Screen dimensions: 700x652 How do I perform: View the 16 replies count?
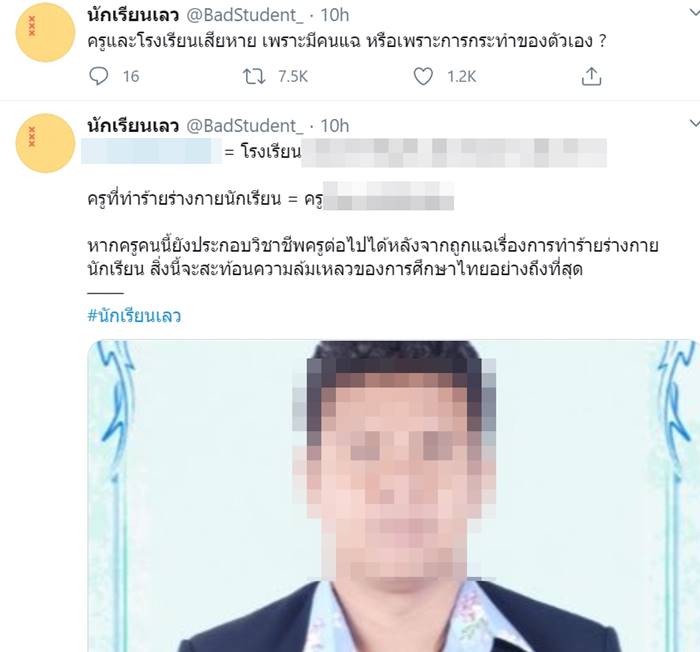[x=131, y=76]
